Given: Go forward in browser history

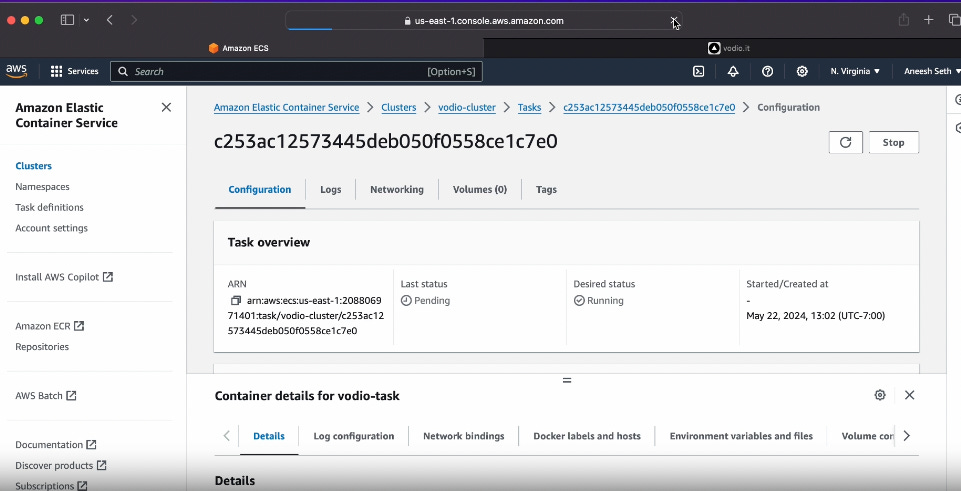Looking at the screenshot, I should point(134,20).
